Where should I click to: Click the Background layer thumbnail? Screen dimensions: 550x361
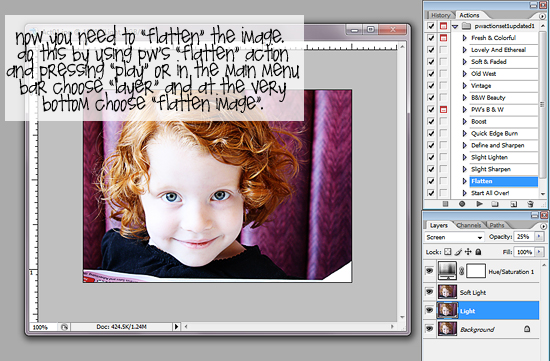coord(447,329)
